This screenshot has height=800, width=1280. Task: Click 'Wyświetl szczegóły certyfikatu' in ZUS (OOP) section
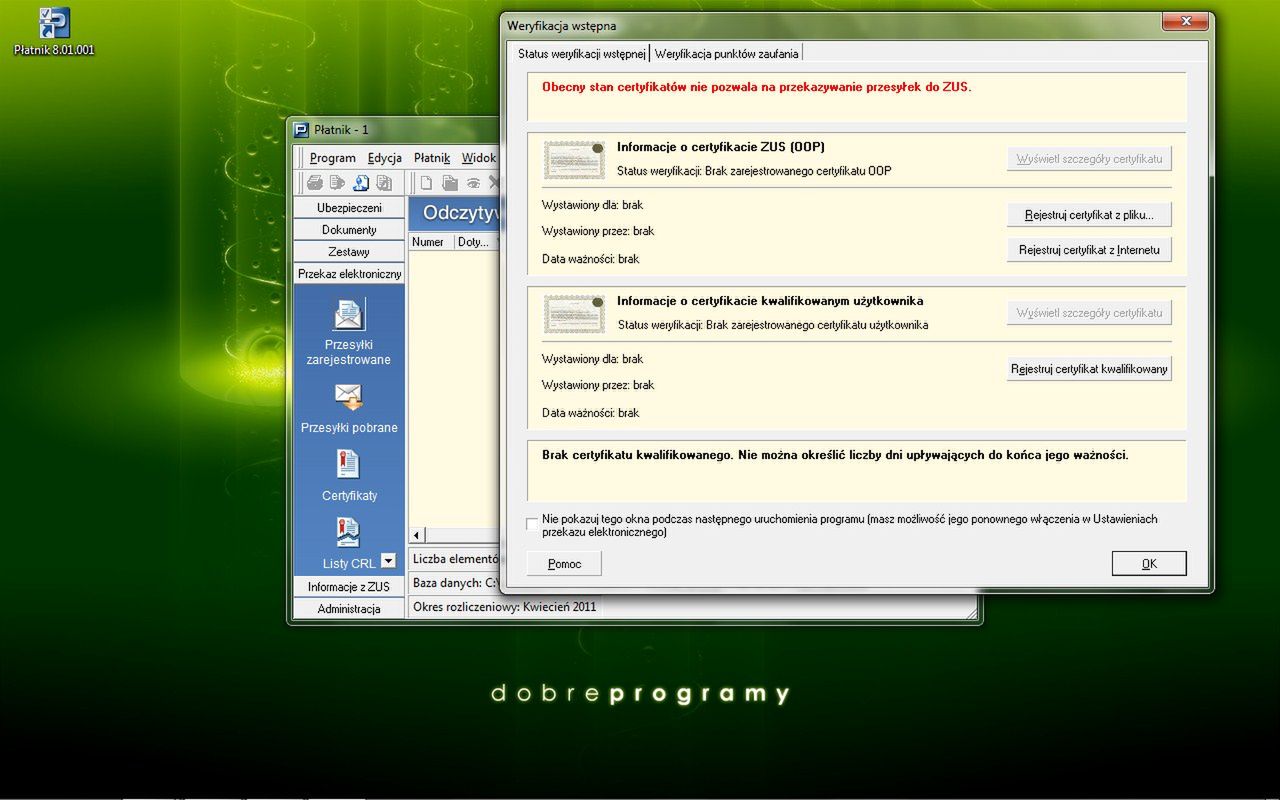pos(1089,159)
